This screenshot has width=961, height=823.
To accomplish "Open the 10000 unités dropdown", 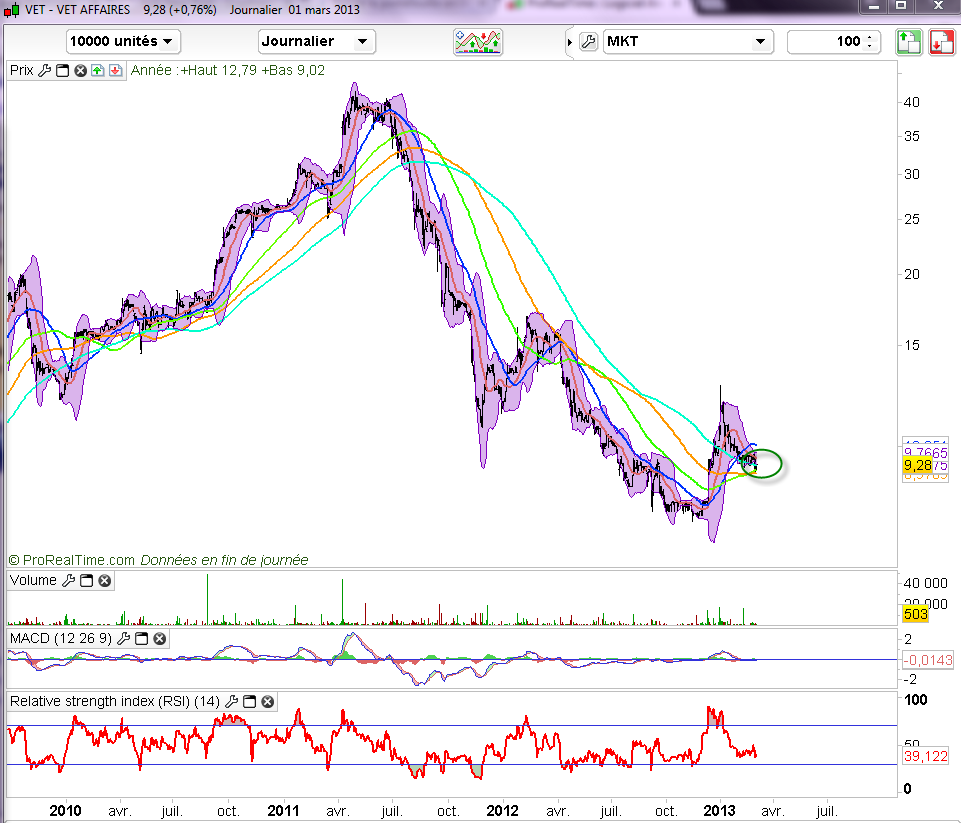I will pyautogui.click(x=123, y=42).
